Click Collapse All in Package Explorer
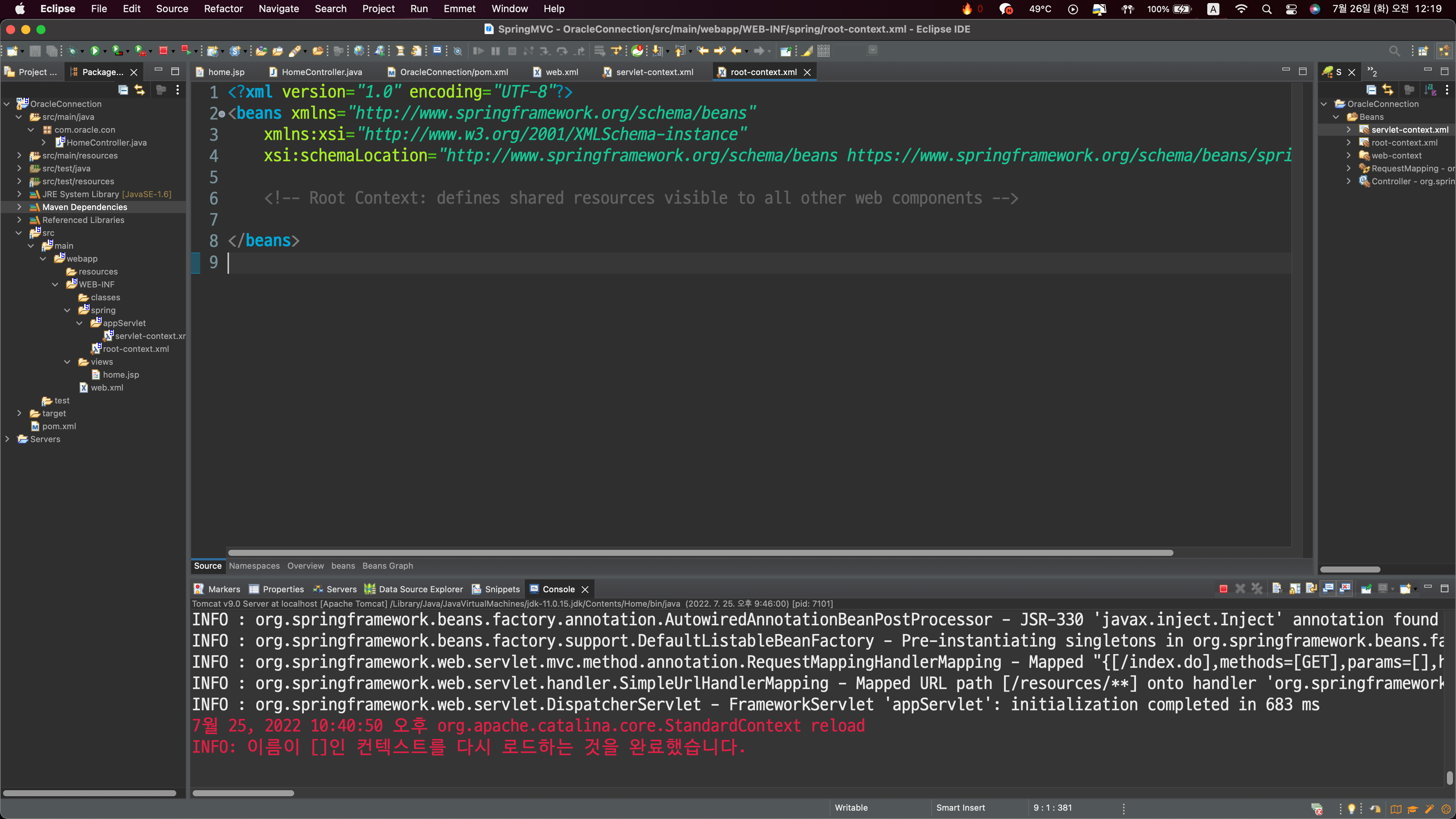 coord(122,90)
